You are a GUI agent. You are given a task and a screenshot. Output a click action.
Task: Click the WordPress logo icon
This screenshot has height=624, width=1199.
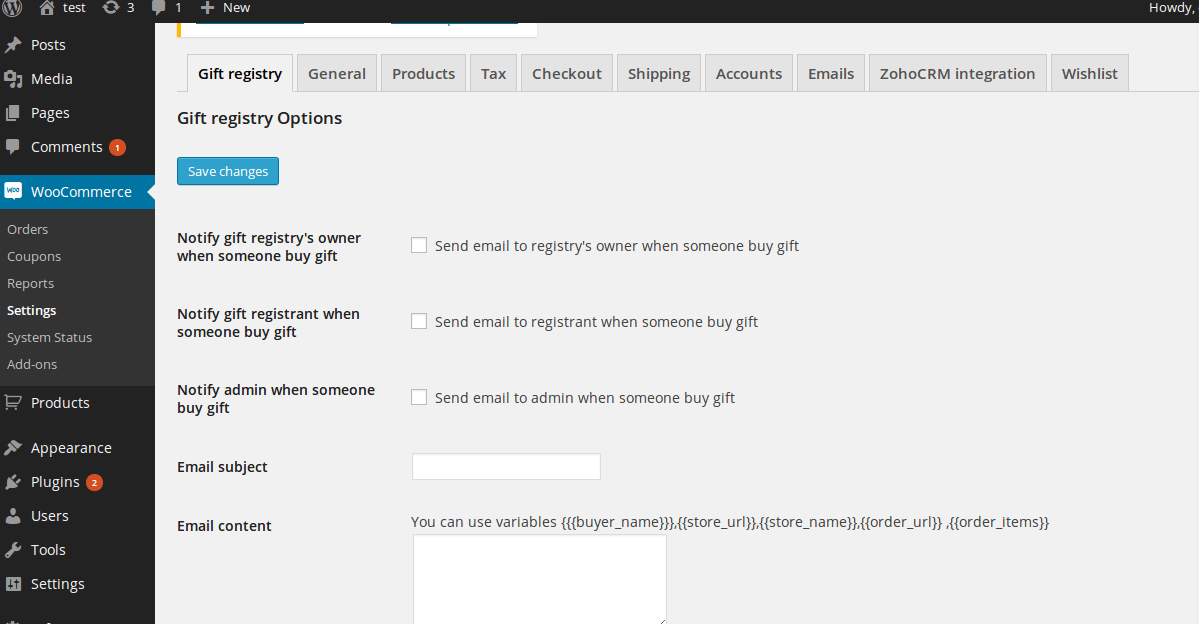click(x=12, y=8)
